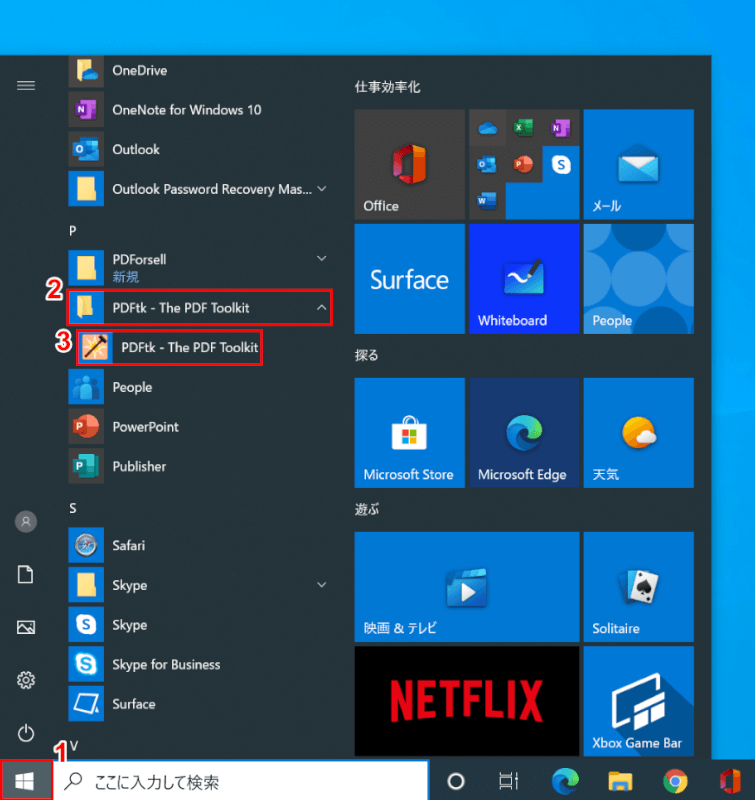Open People in the app list
This screenshot has height=800, width=755.
click(200, 387)
